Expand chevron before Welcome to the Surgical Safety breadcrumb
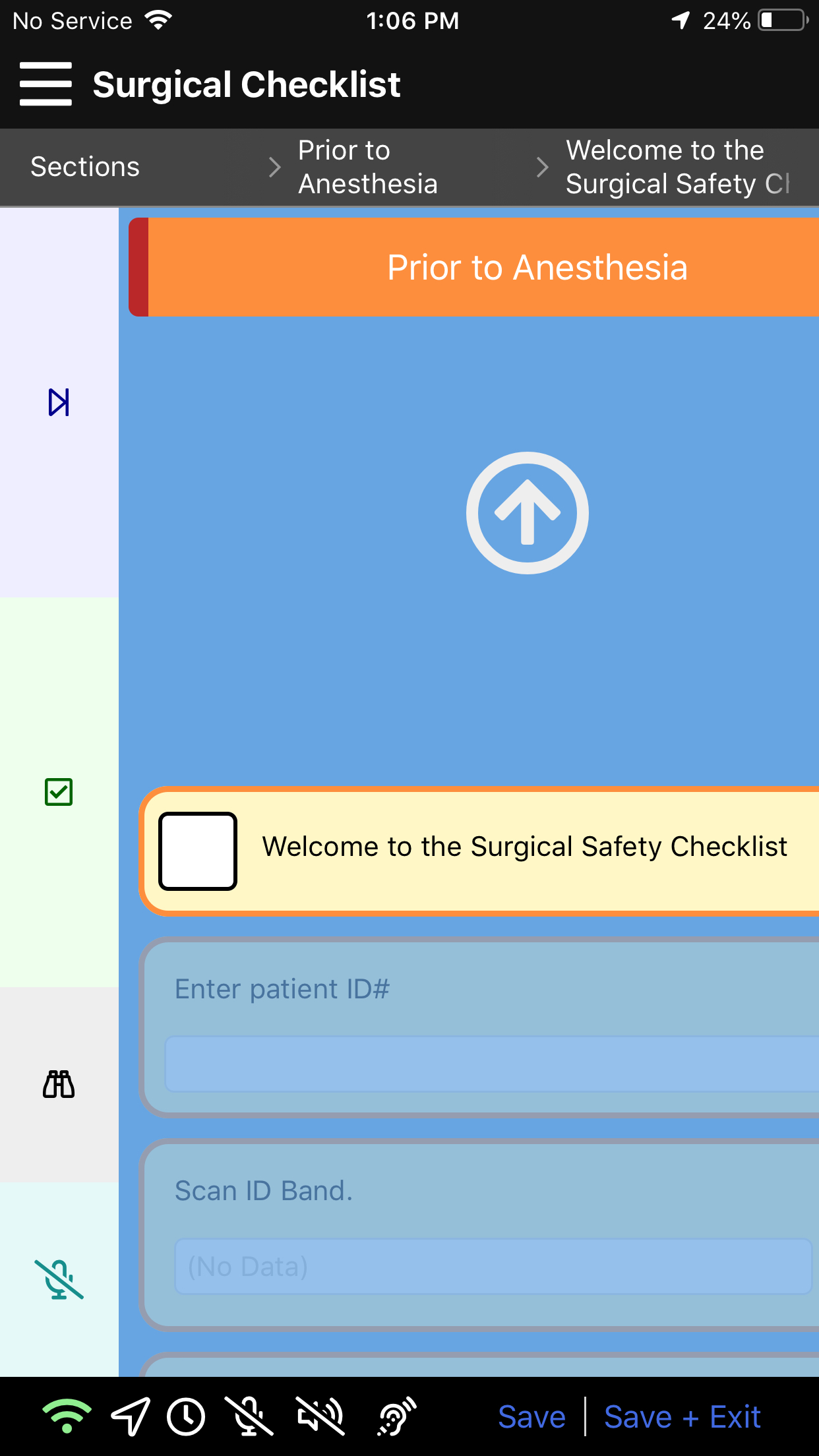The width and height of the screenshot is (819, 1456). [542, 167]
